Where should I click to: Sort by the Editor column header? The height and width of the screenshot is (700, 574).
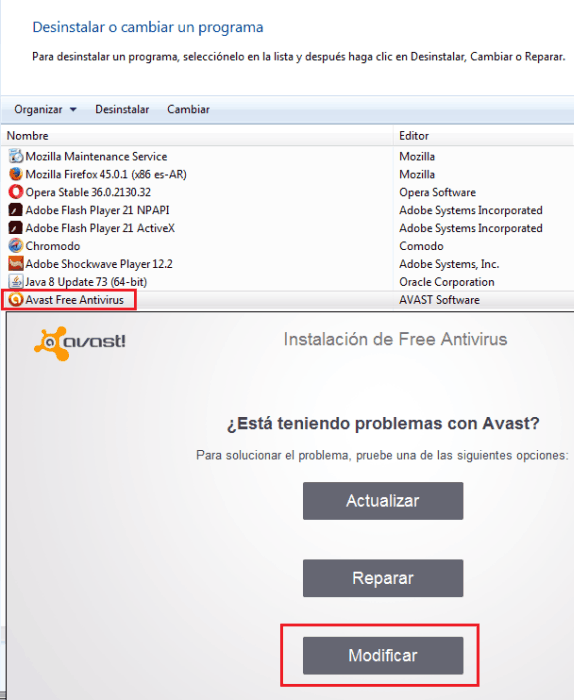[x=484, y=136]
